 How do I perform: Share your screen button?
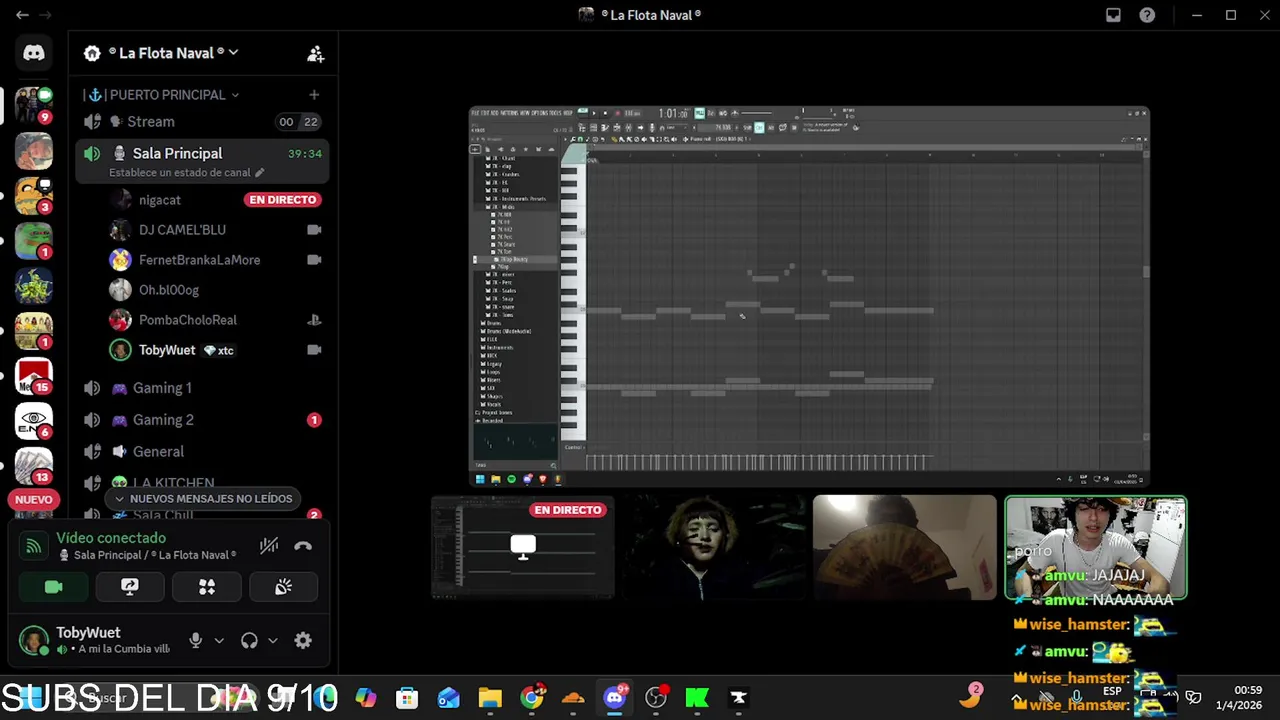[x=130, y=587]
